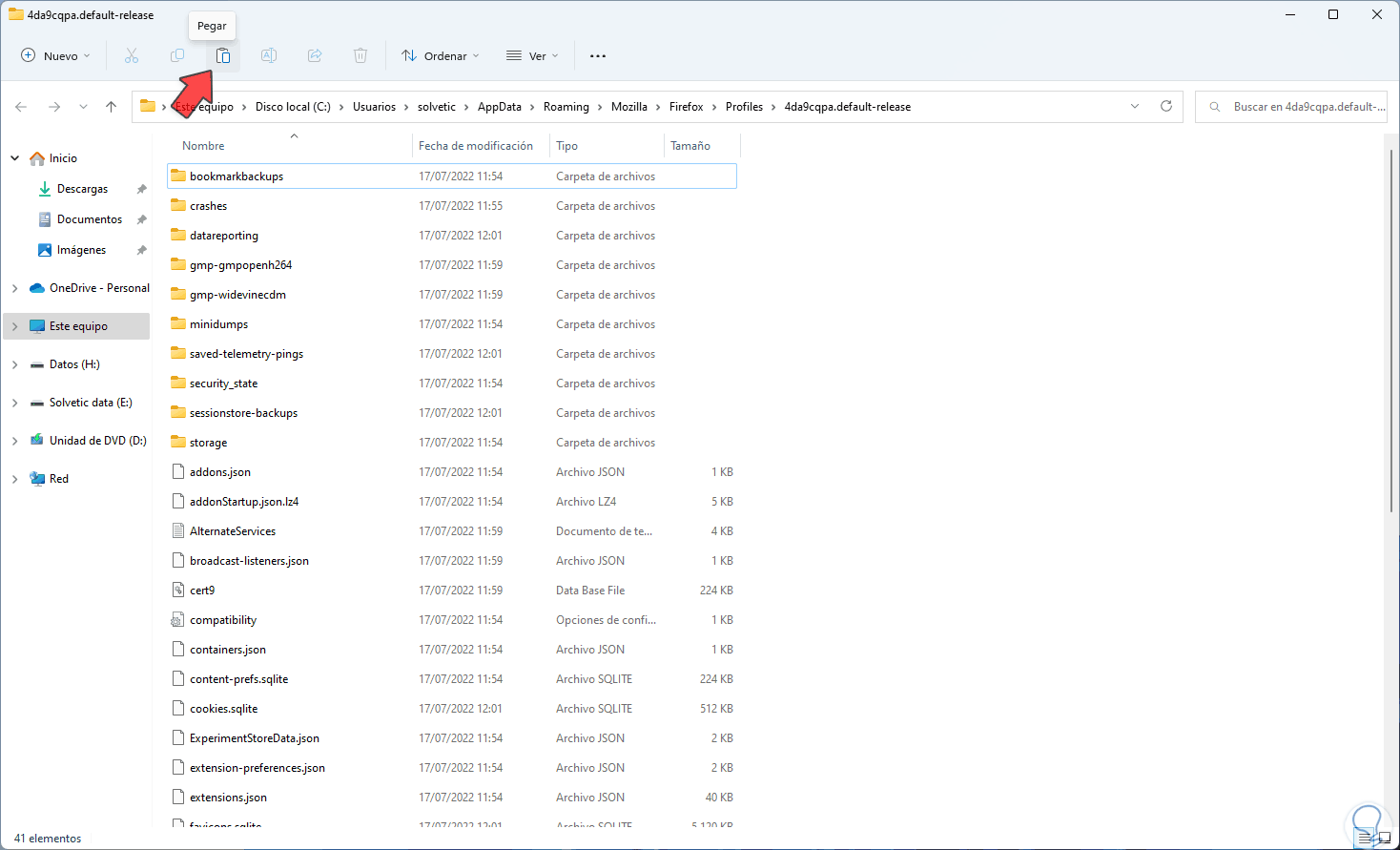The width and height of the screenshot is (1400, 850).
Task: Select the ExperimentStoreData.json file
Action: [x=452, y=737]
